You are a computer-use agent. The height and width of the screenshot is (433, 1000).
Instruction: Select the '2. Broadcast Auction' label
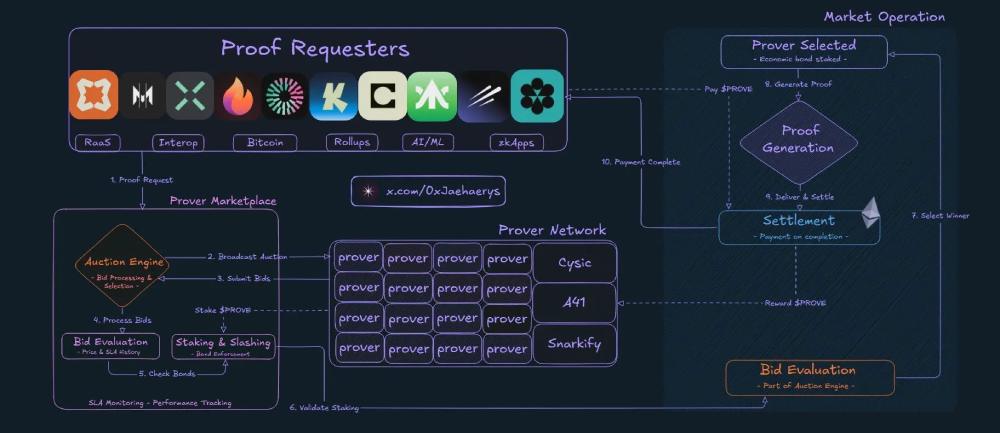click(x=247, y=256)
